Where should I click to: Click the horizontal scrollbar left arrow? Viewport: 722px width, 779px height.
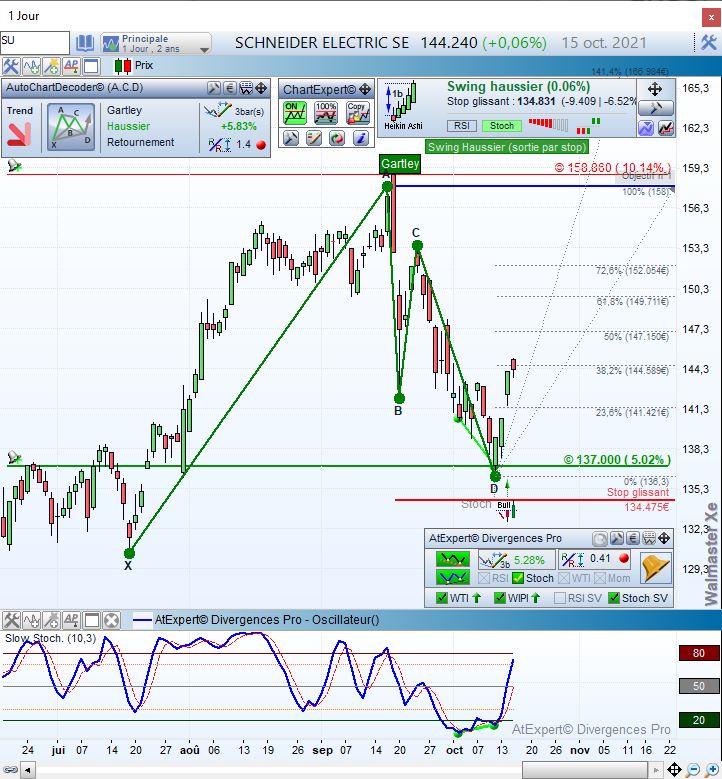[27, 771]
